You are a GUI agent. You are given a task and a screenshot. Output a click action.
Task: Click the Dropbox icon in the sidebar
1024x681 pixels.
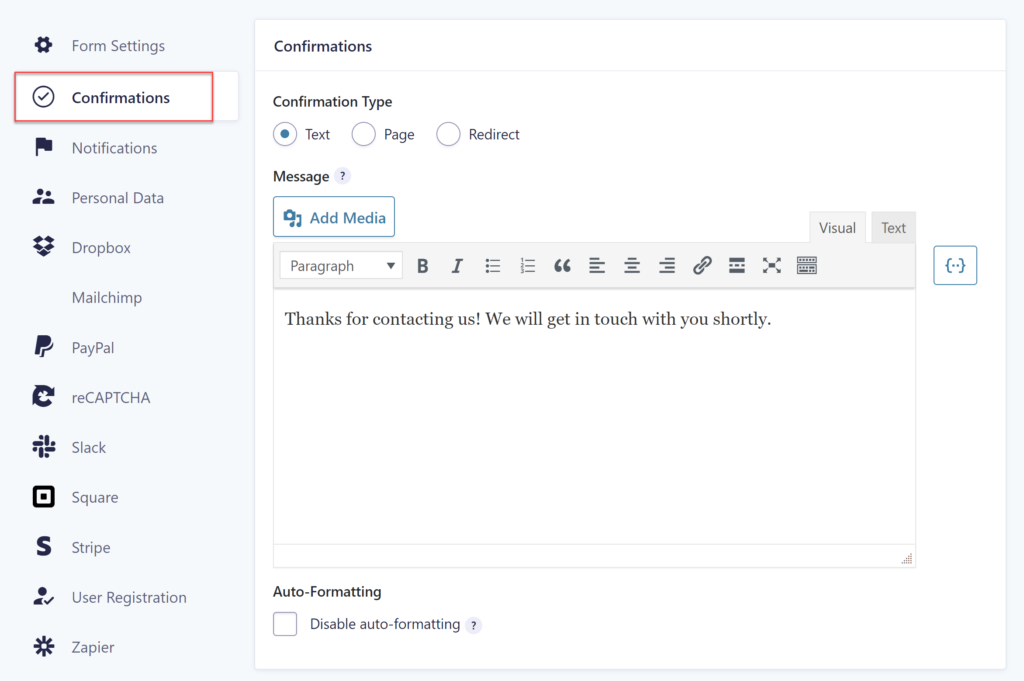click(x=44, y=247)
